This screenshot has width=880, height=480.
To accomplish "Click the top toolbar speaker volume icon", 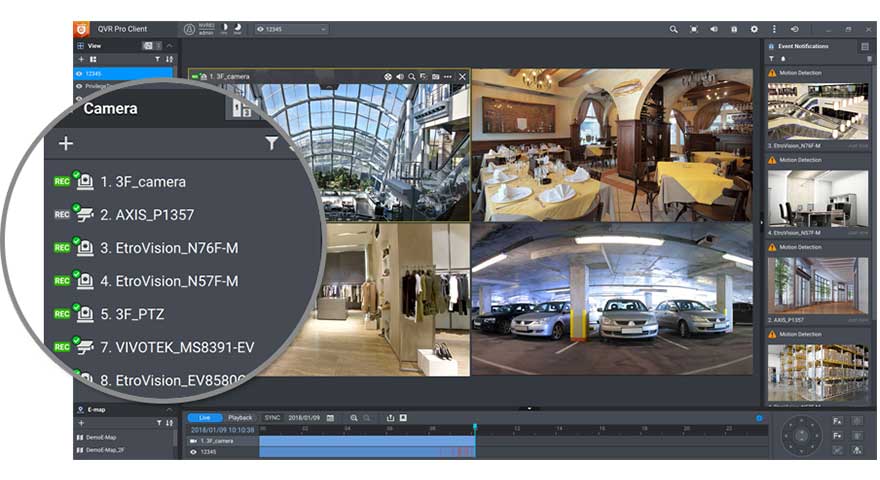I will 714,29.
